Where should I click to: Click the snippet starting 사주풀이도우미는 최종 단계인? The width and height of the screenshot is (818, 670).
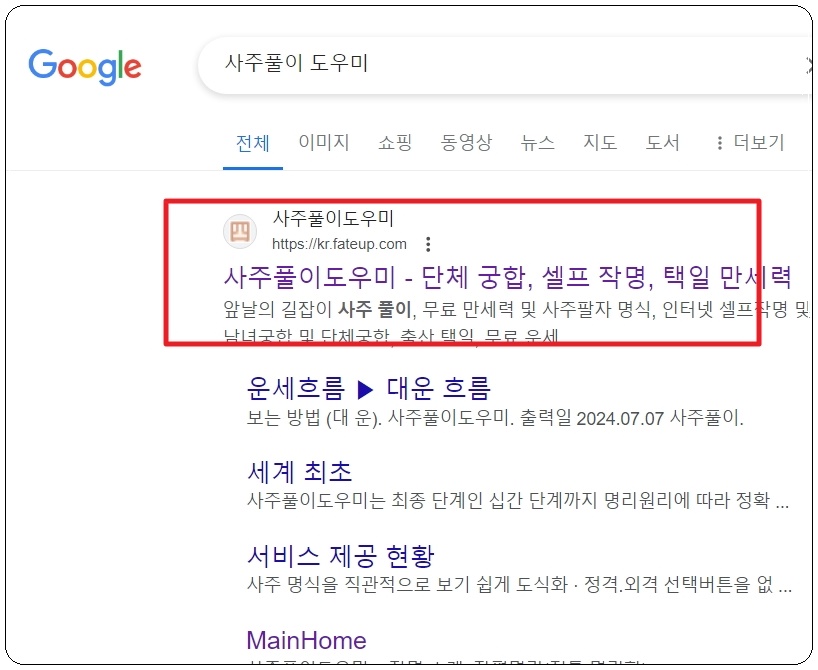click(x=518, y=500)
